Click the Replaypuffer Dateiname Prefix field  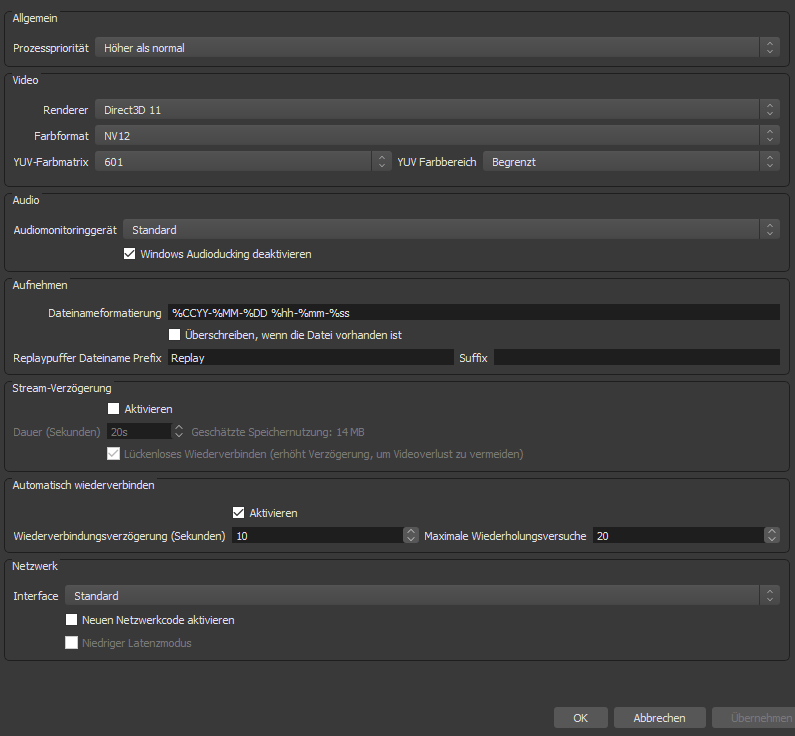coord(310,357)
